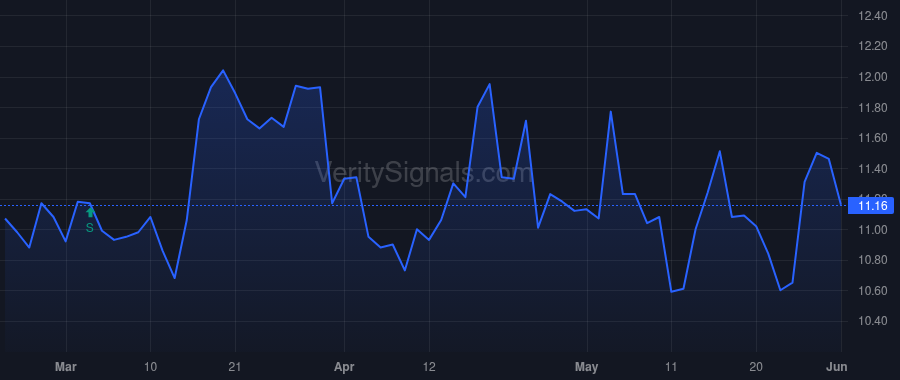Select the current price label 11.16

[872, 205]
